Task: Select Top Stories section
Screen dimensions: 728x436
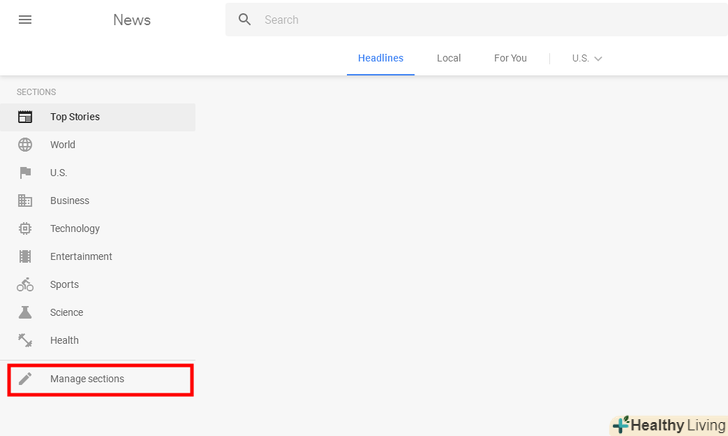Action: 75,117
